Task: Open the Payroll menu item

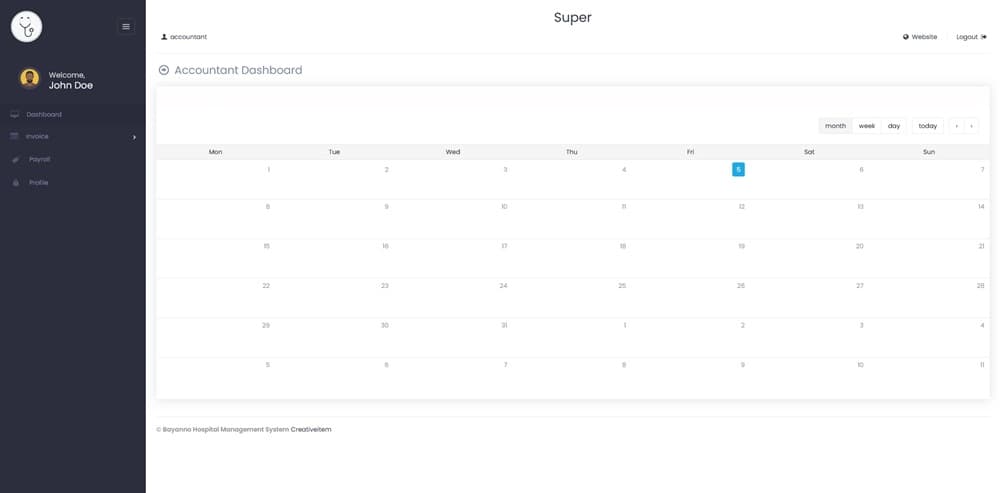Action: pos(39,159)
